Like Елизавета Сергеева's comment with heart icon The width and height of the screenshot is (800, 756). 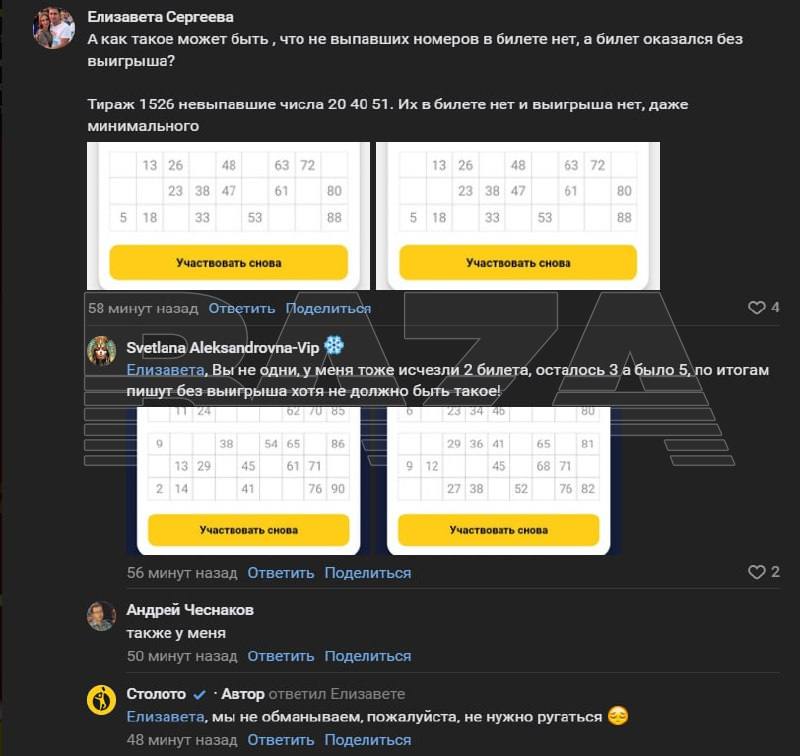pos(756,308)
